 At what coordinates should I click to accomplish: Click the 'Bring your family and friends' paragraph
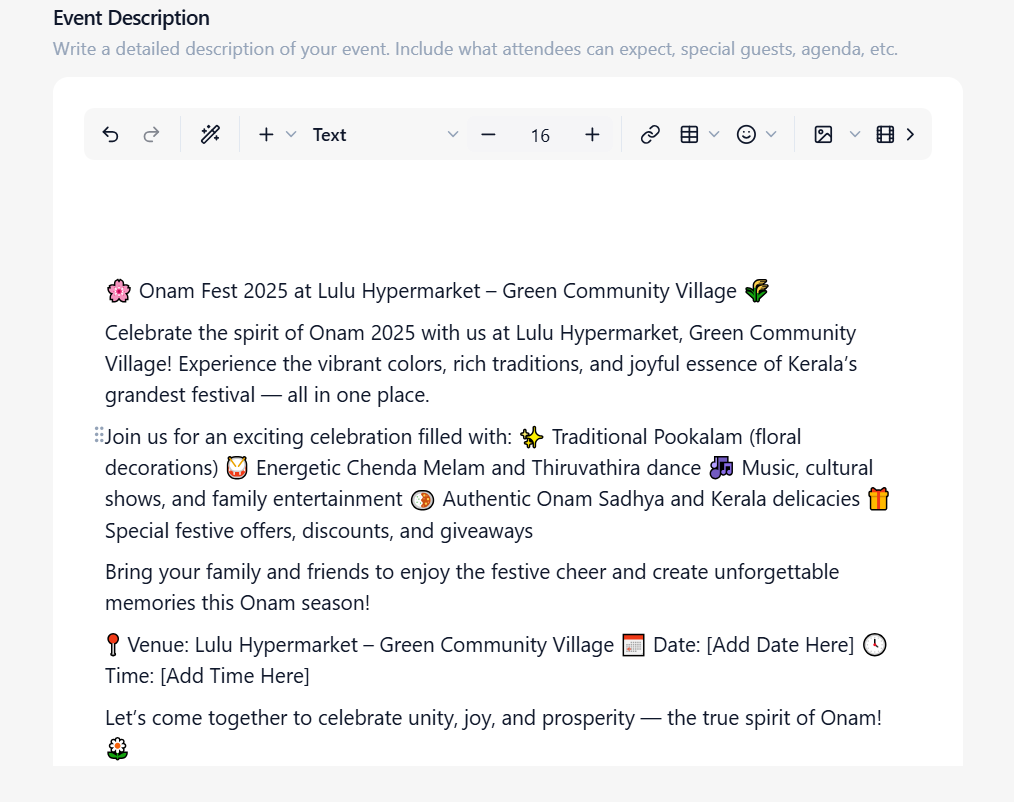472,587
